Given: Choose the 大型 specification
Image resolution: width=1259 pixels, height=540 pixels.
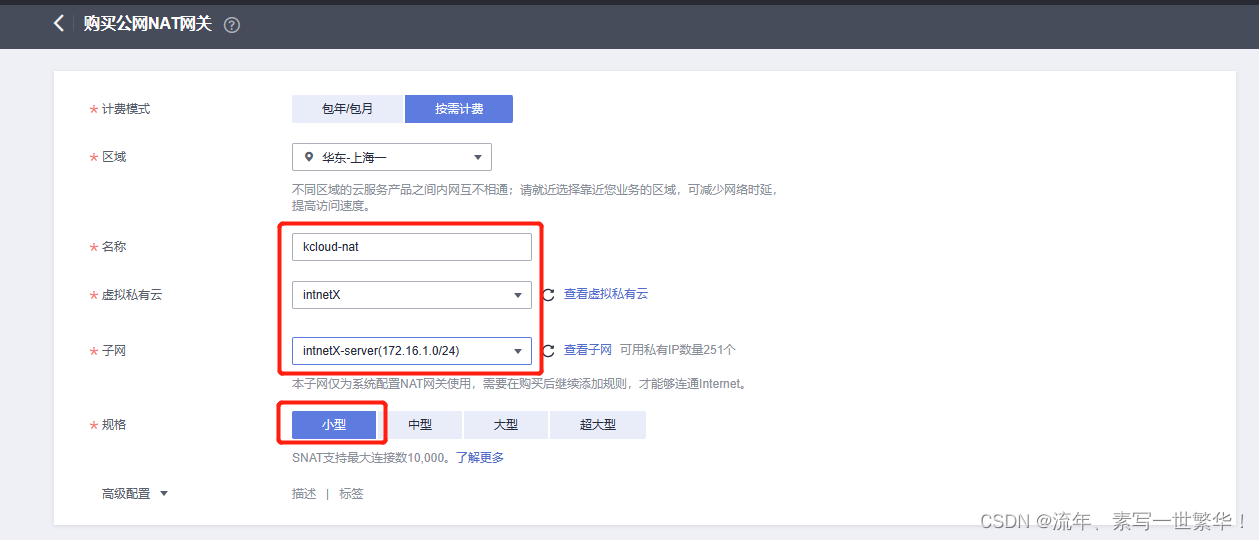Looking at the screenshot, I should point(506,425).
